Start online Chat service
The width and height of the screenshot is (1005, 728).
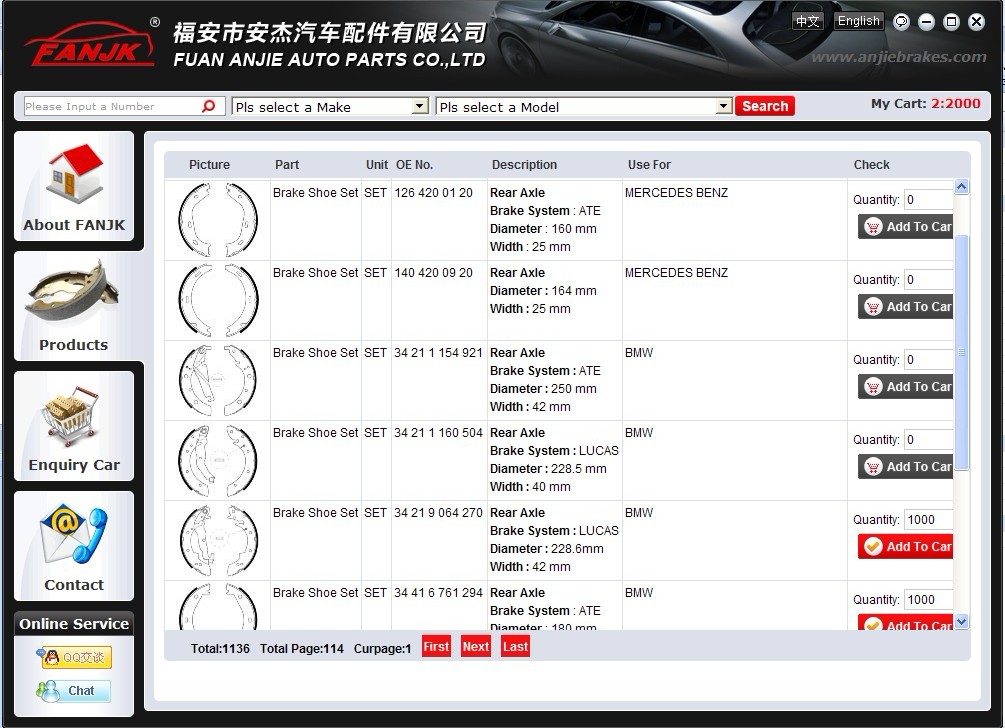(x=74, y=691)
